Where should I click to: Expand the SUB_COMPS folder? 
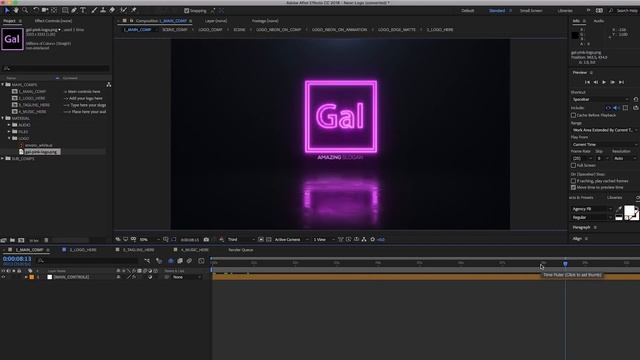pos(3,158)
